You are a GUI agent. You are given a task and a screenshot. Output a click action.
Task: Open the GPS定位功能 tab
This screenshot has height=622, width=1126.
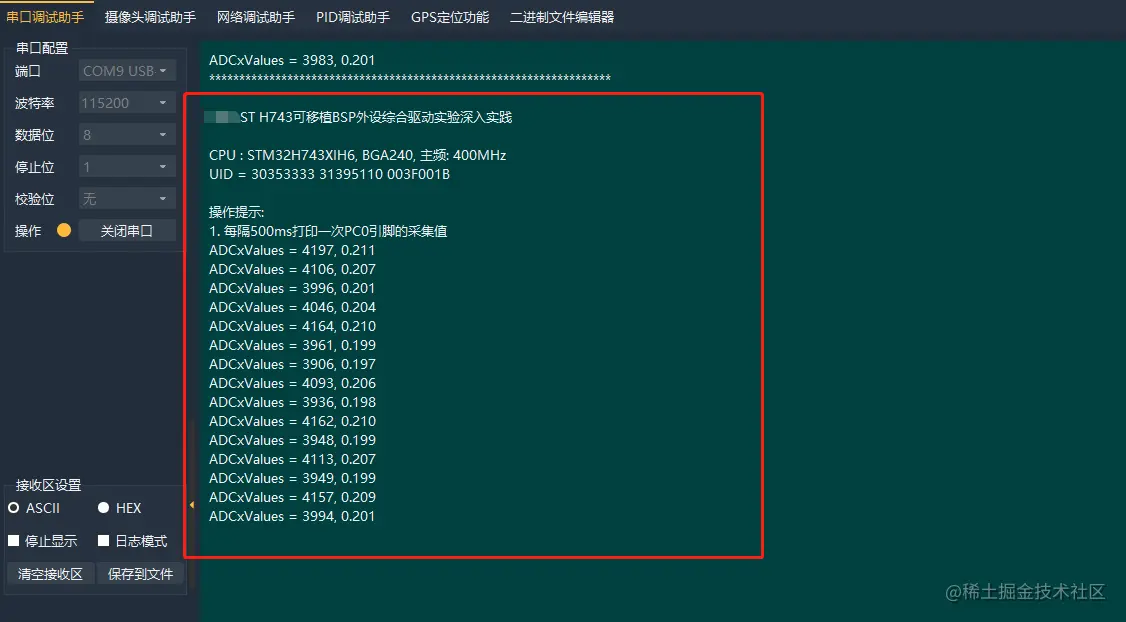450,17
